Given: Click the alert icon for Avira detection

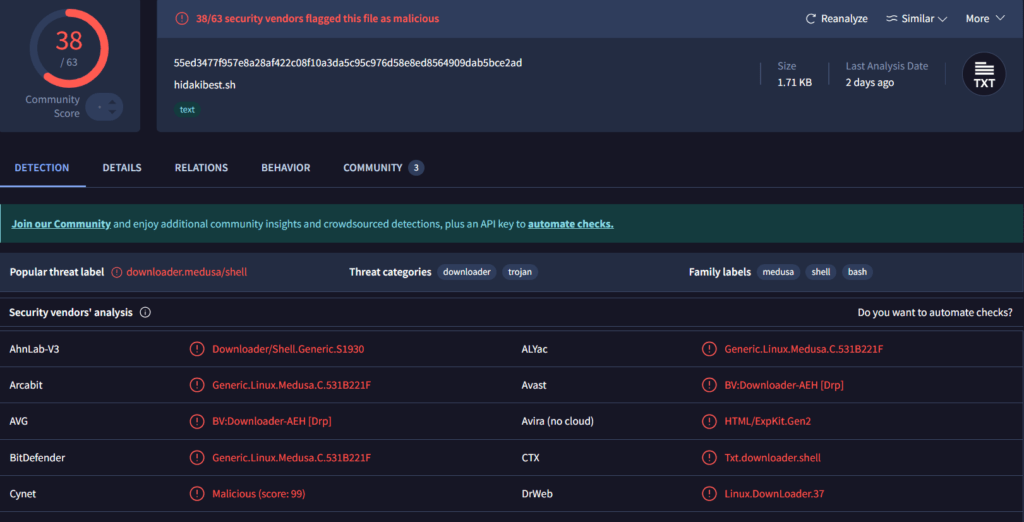Looking at the screenshot, I should coord(709,421).
